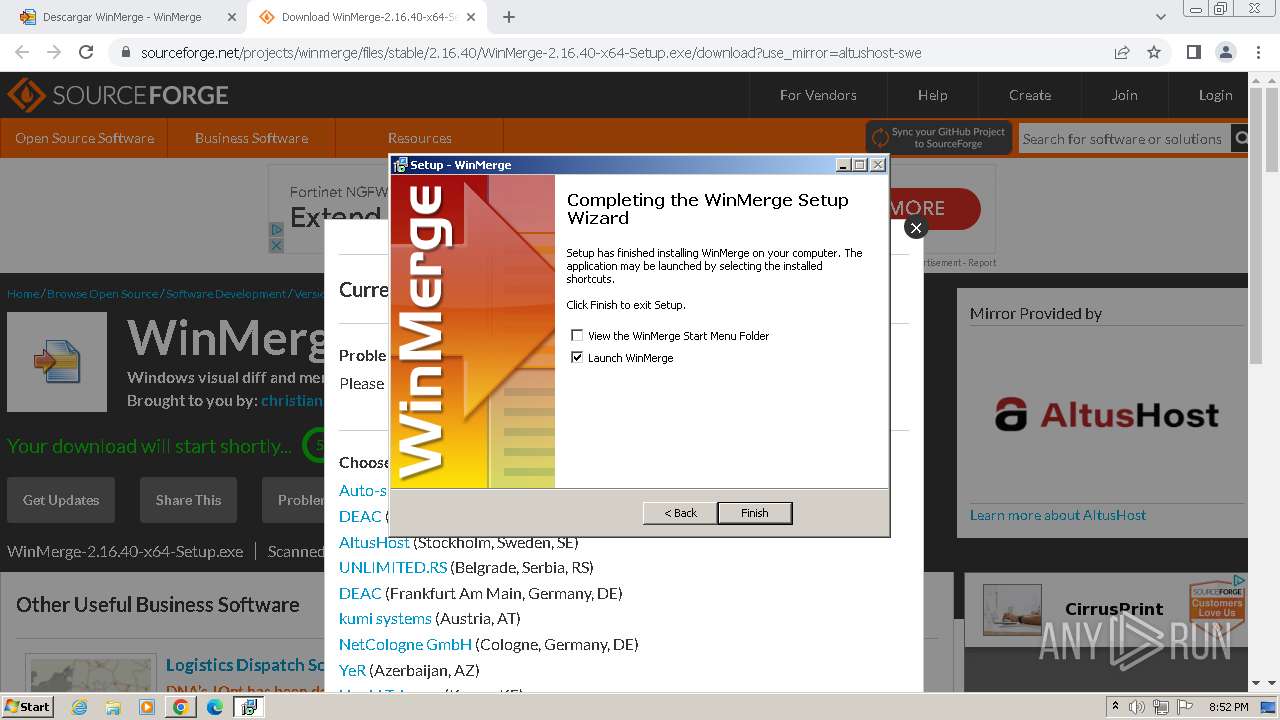Select DEAC Frankfurt Am Main mirror
Image resolution: width=1280 pixels, height=720 pixels.
point(360,593)
